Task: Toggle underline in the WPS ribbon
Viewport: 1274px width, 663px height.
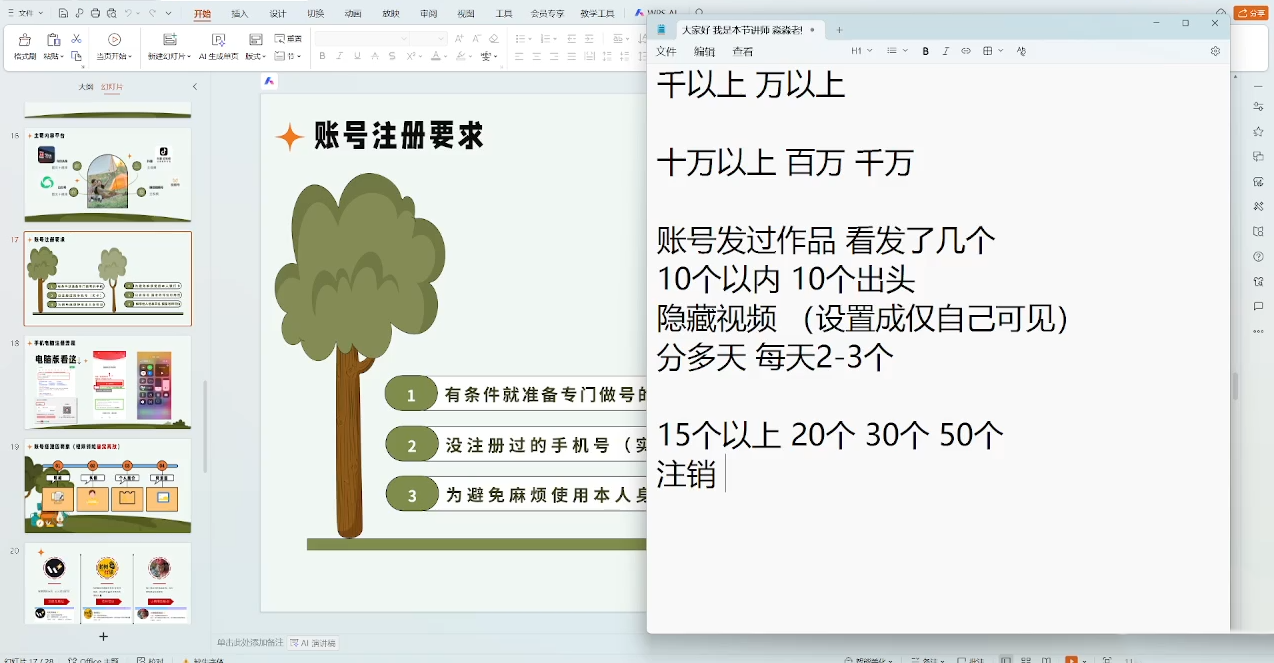Action: click(357, 56)
